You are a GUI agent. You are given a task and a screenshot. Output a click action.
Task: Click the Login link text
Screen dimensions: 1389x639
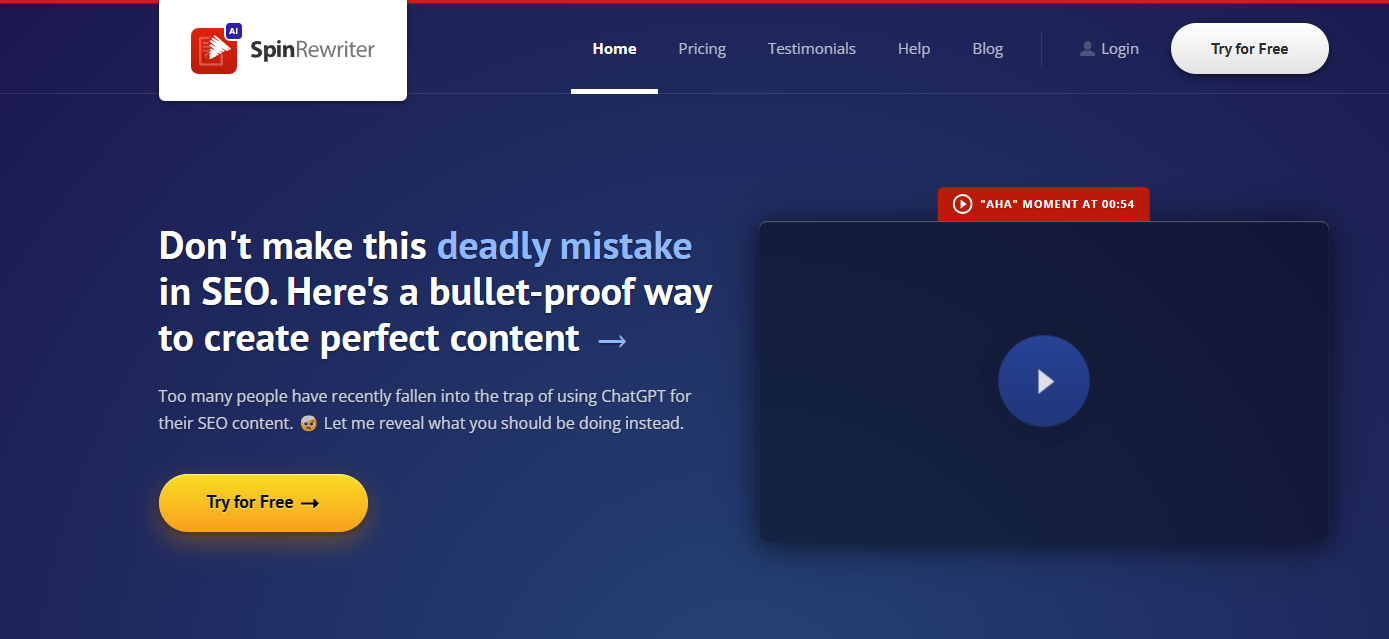[1120, 48]
